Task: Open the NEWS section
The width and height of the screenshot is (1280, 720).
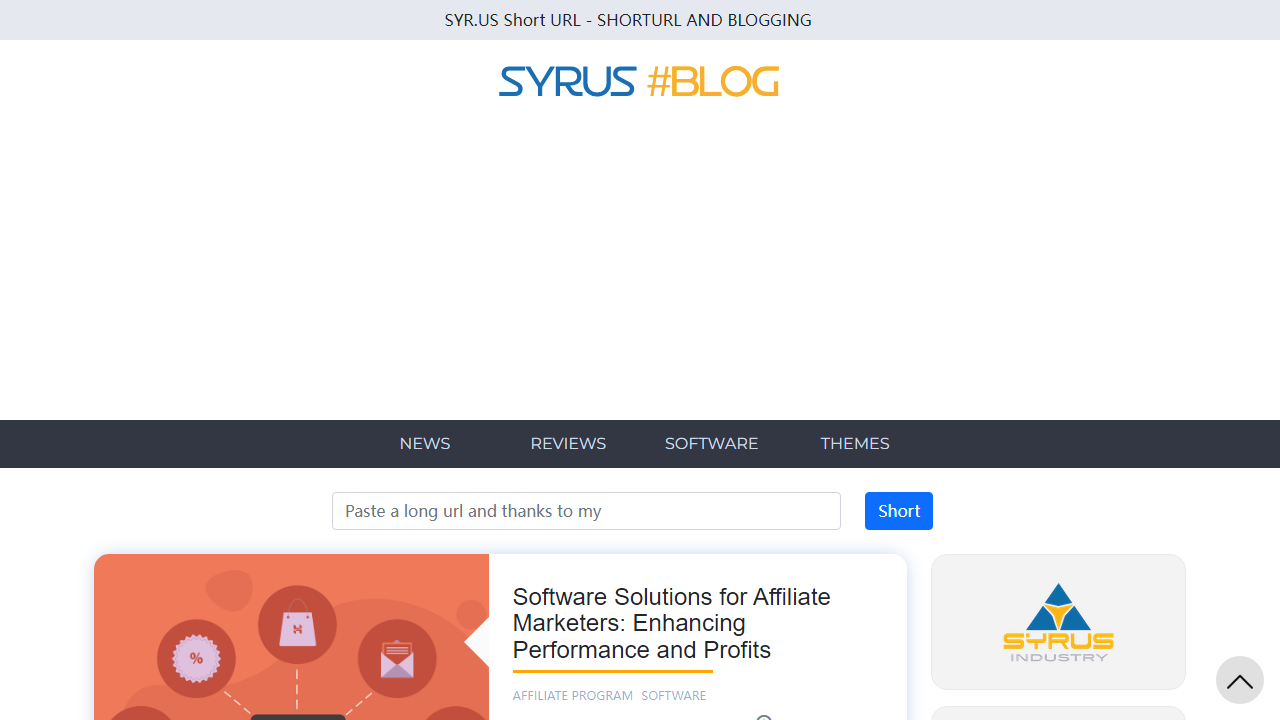Action: point(424,443)
